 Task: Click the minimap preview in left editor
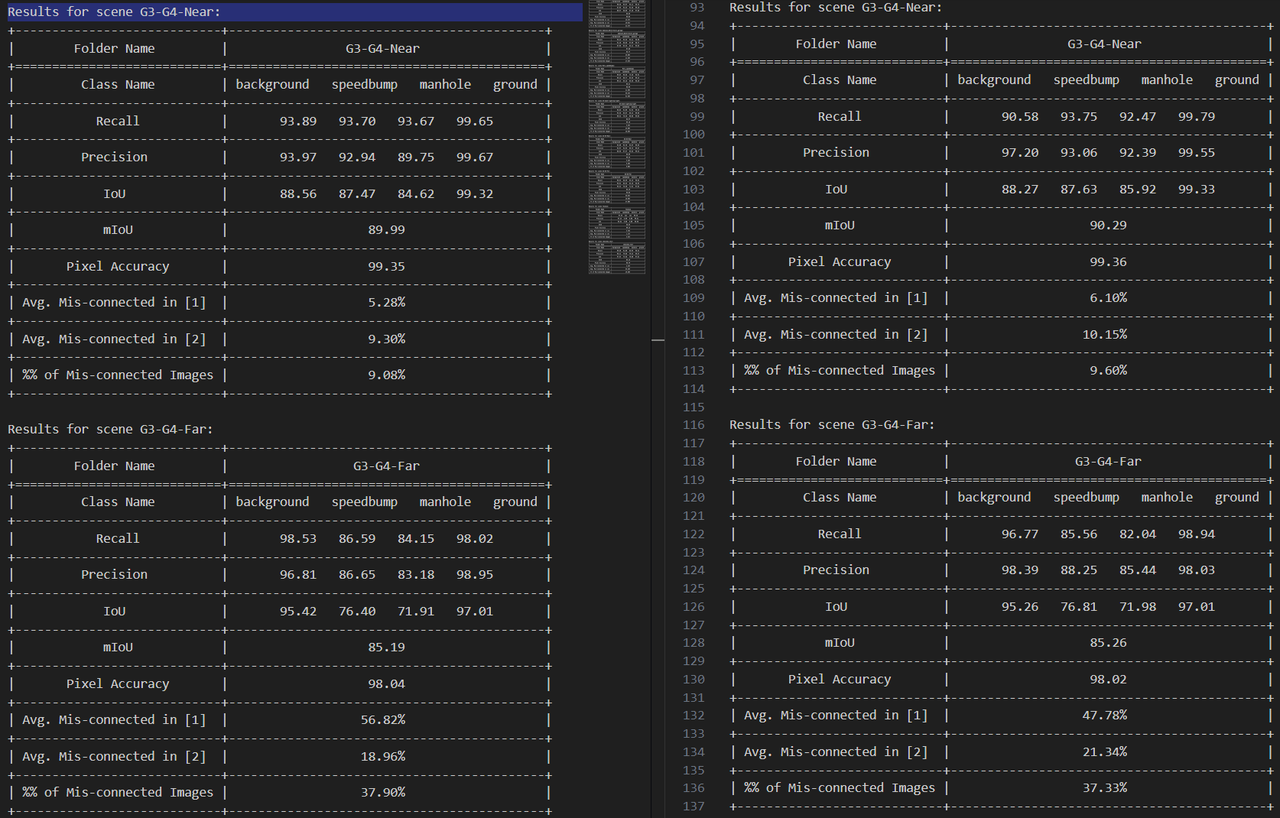coord(617,136)
